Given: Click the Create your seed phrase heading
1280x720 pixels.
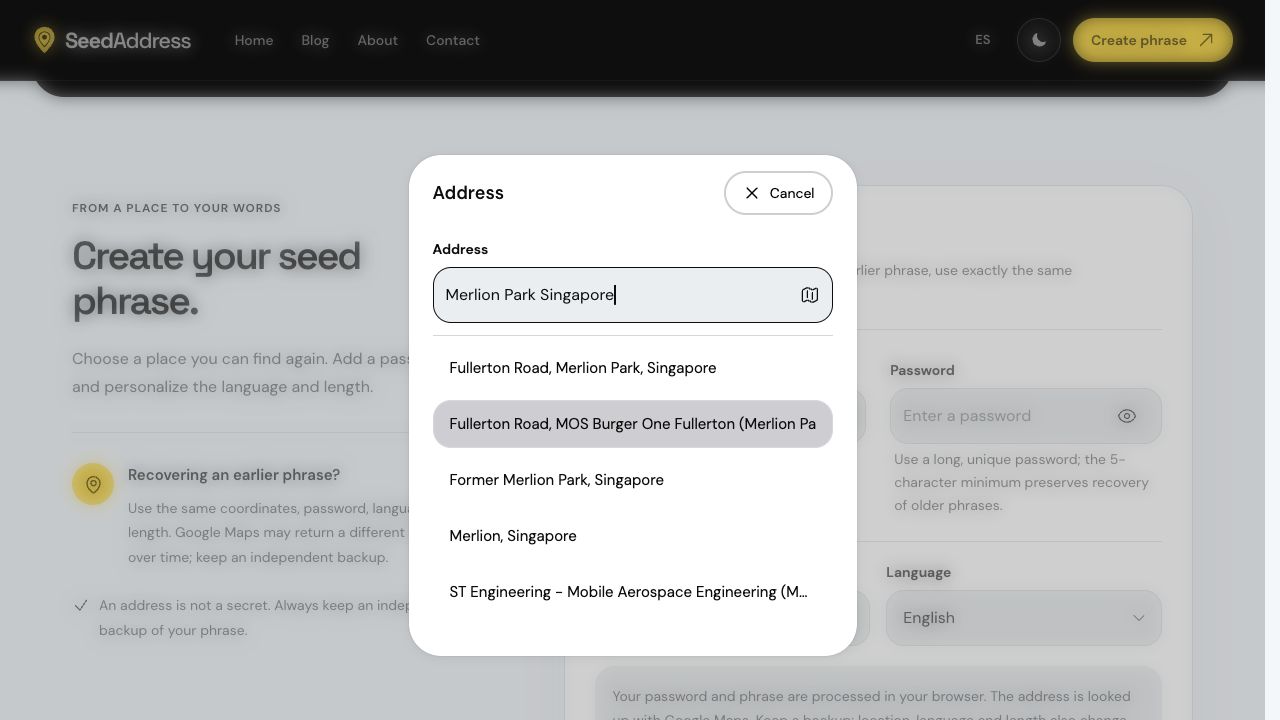Looking at the screenshot, I should [216, 279].
